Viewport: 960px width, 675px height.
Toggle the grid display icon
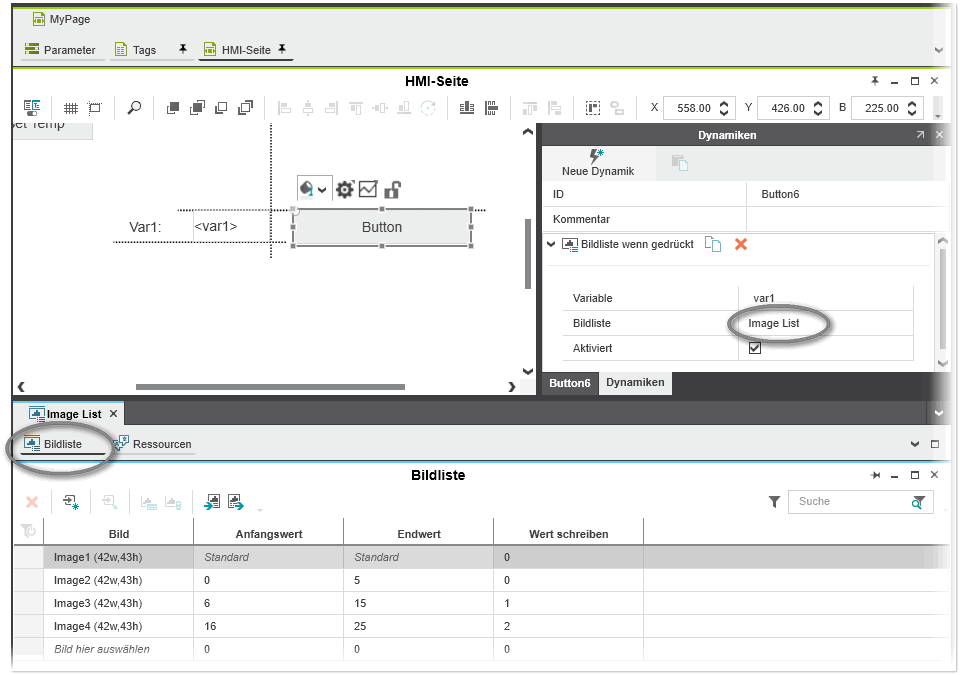[x=71, y=108]
